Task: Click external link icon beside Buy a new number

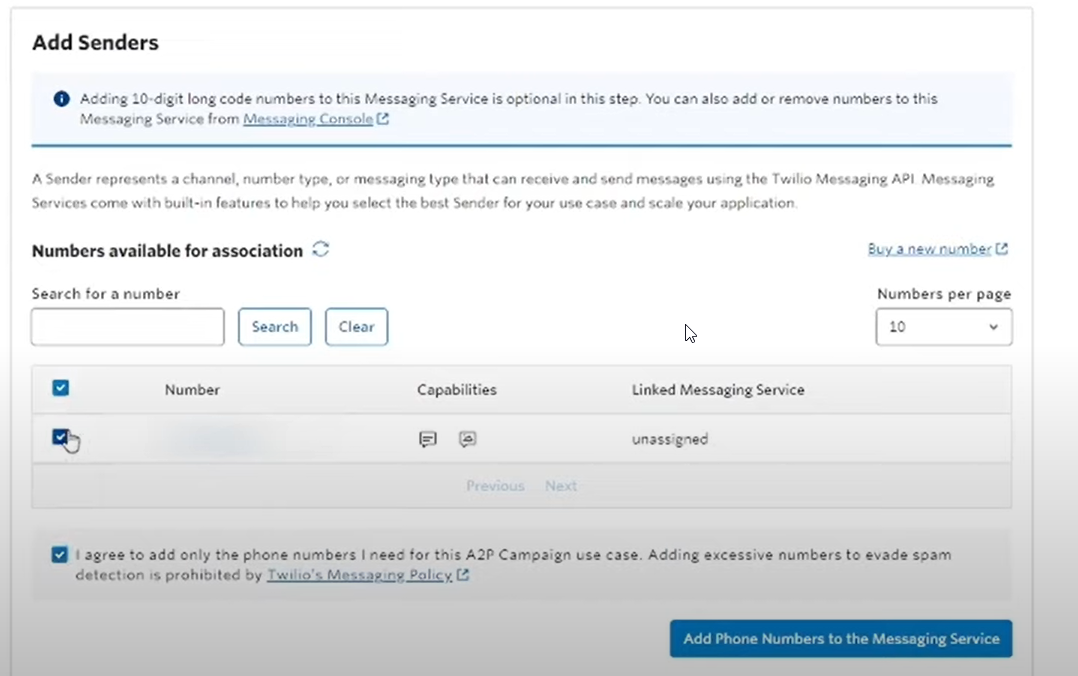Action: click(1002, 248)
